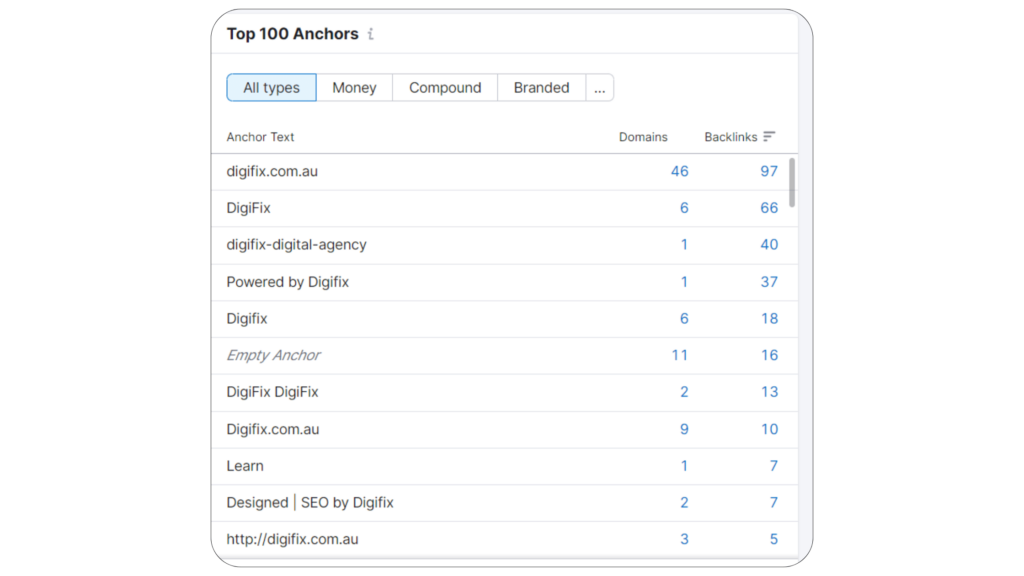This screenshot has width=1024, height=576.
Task: Select the Learn anchor text
Action: [x=245, y=466]
